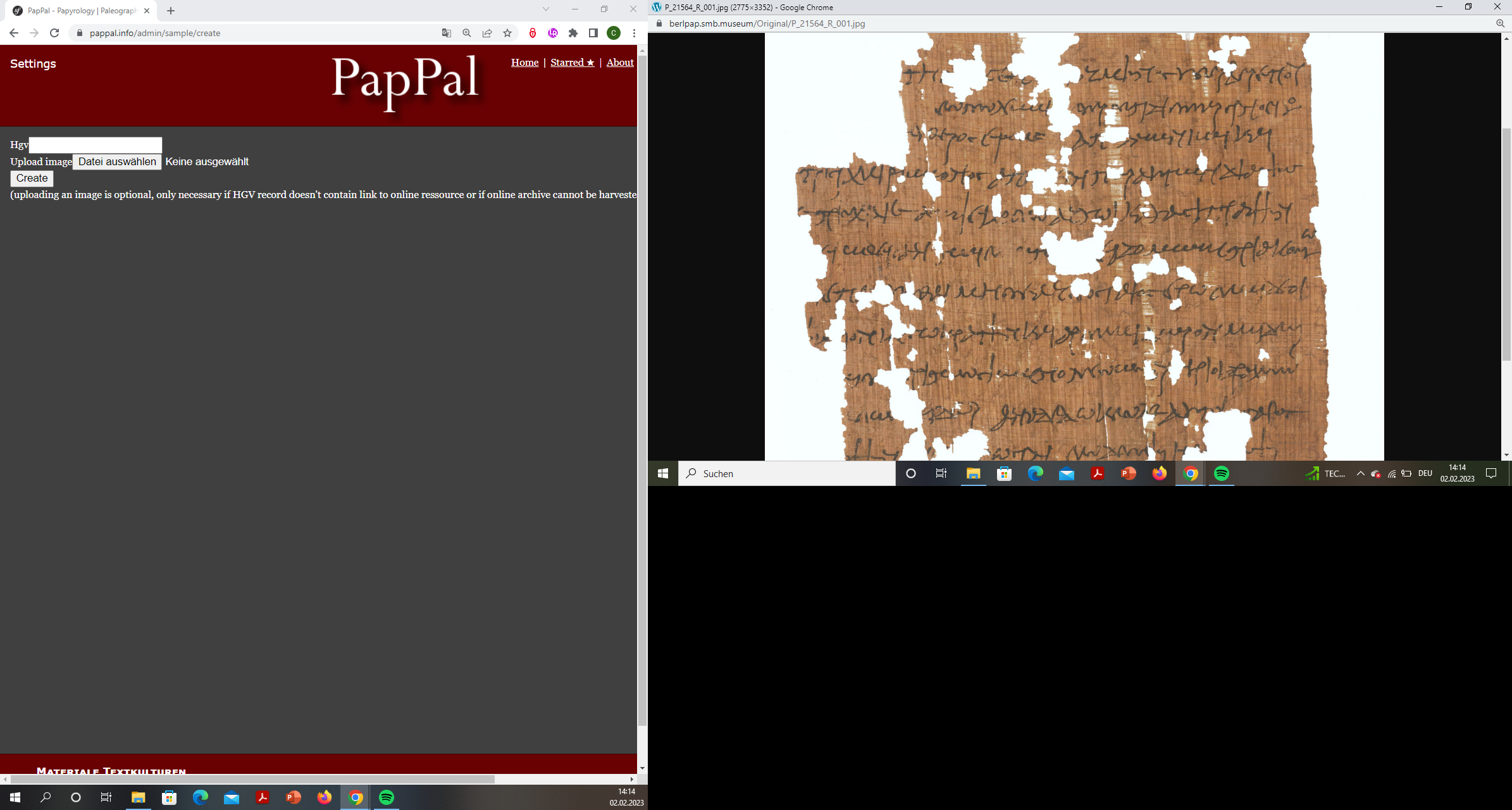Open the Starred ★ link
This screenshot has width=1512, height=810.
[573, 62]
